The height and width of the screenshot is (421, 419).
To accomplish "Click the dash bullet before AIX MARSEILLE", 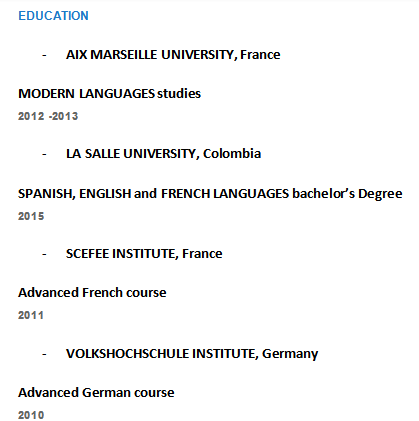I will pyautogui.click(x=44, y=55).
